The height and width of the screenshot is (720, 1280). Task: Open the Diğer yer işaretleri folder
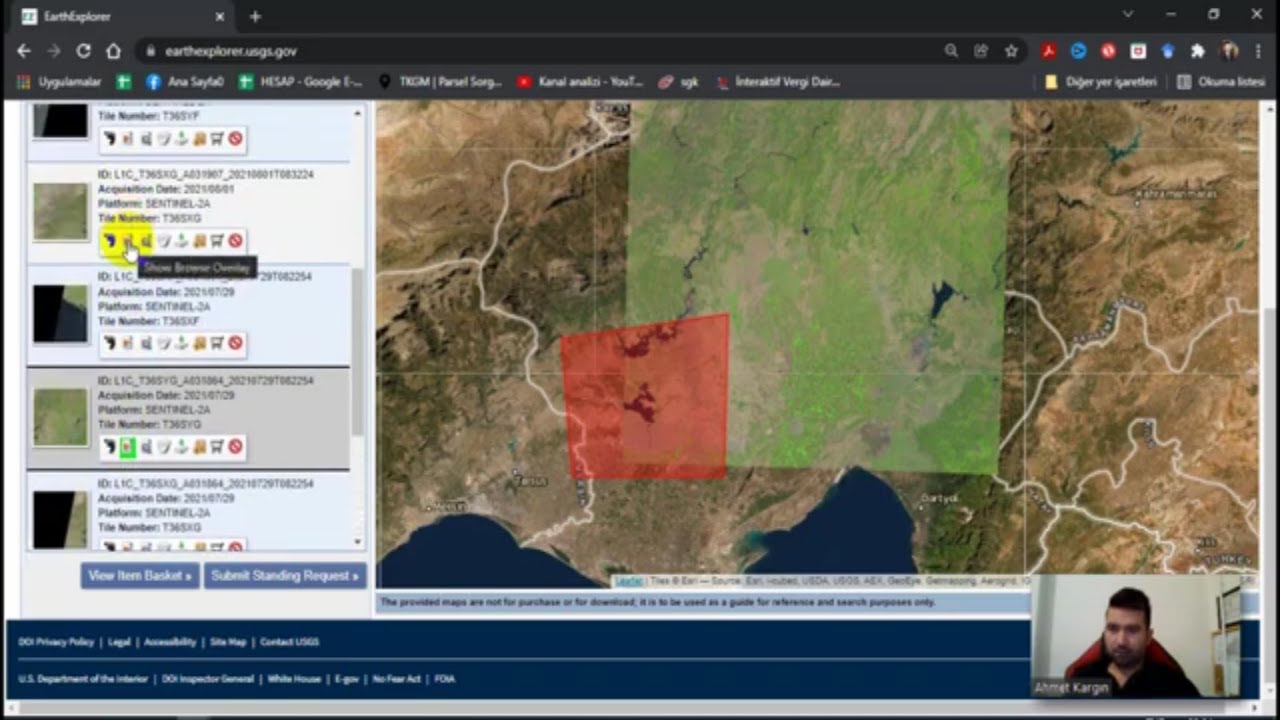tap(1101, 82)
